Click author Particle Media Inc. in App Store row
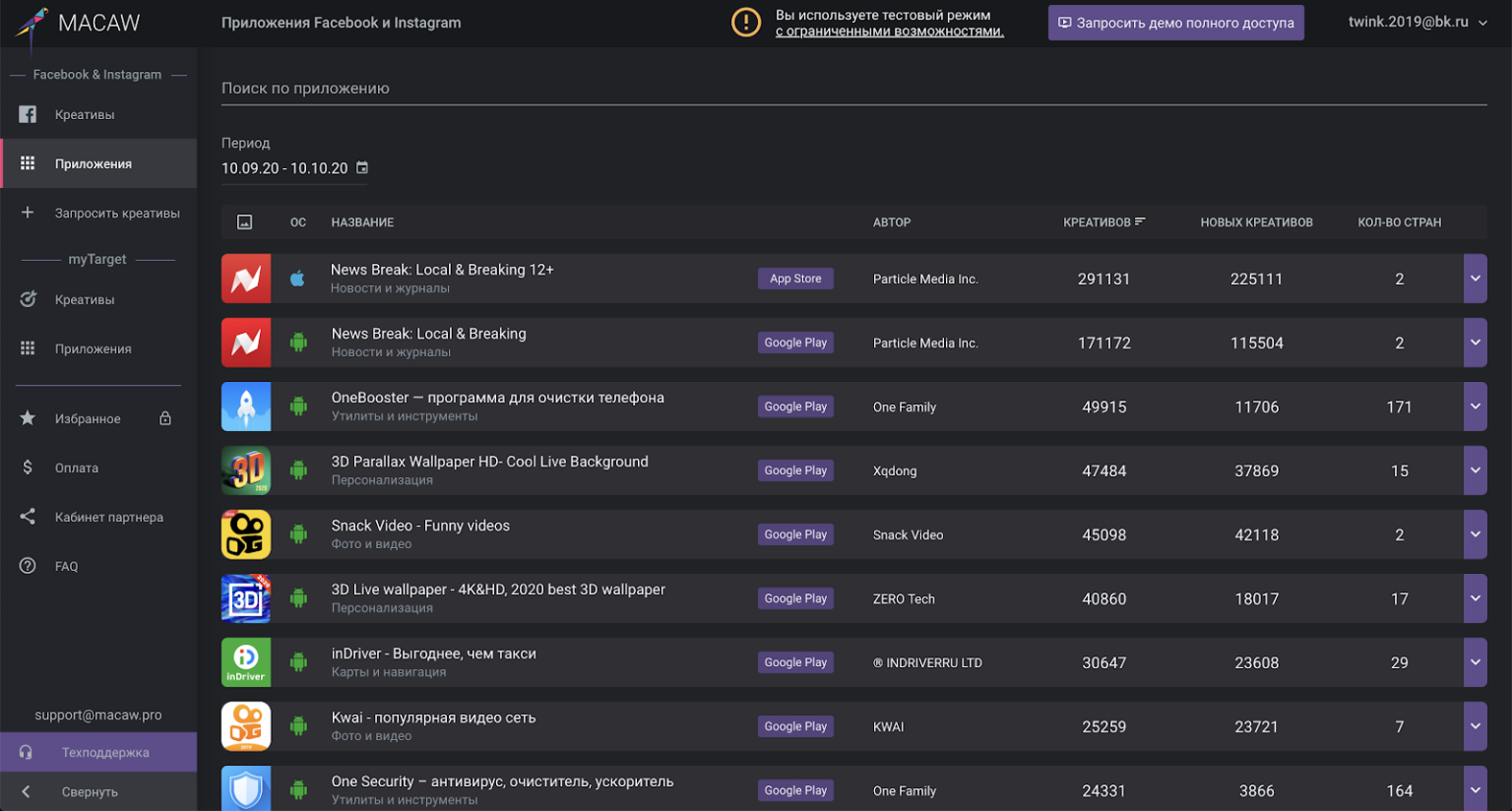Viewport: 1512px width, 811px height. pos(925,280)
